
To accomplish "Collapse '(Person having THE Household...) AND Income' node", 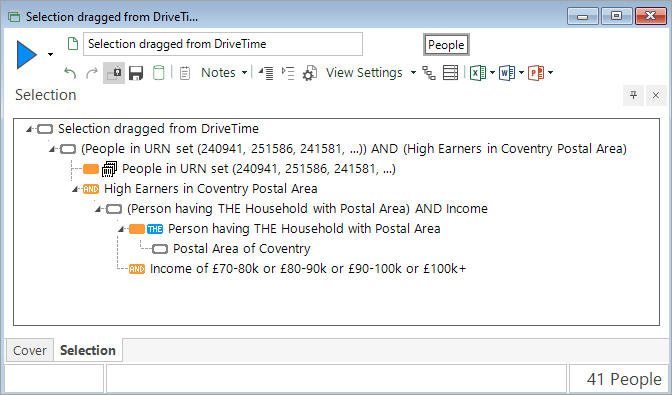I will click(x=98, y=209).
